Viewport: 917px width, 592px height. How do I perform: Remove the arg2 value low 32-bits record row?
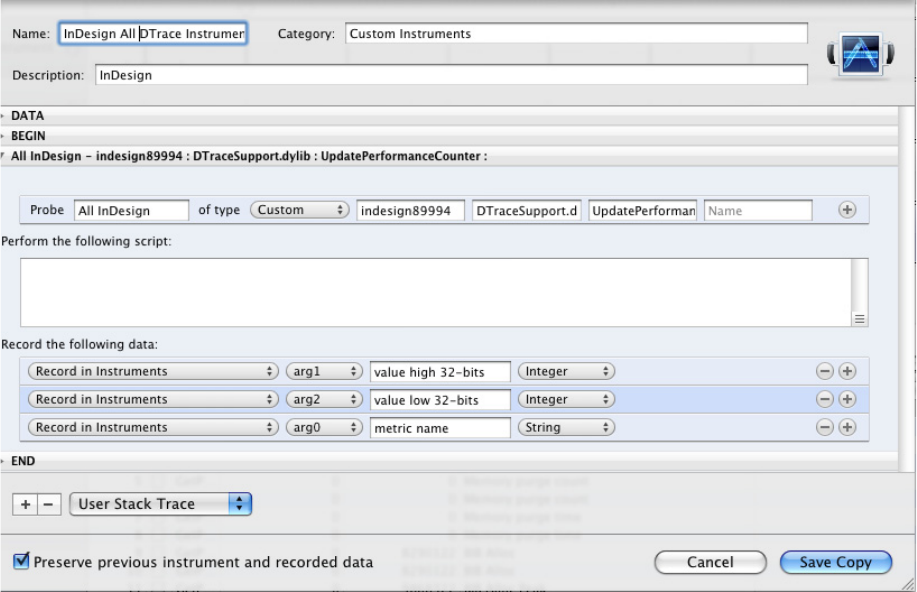[x=825, y=399]
